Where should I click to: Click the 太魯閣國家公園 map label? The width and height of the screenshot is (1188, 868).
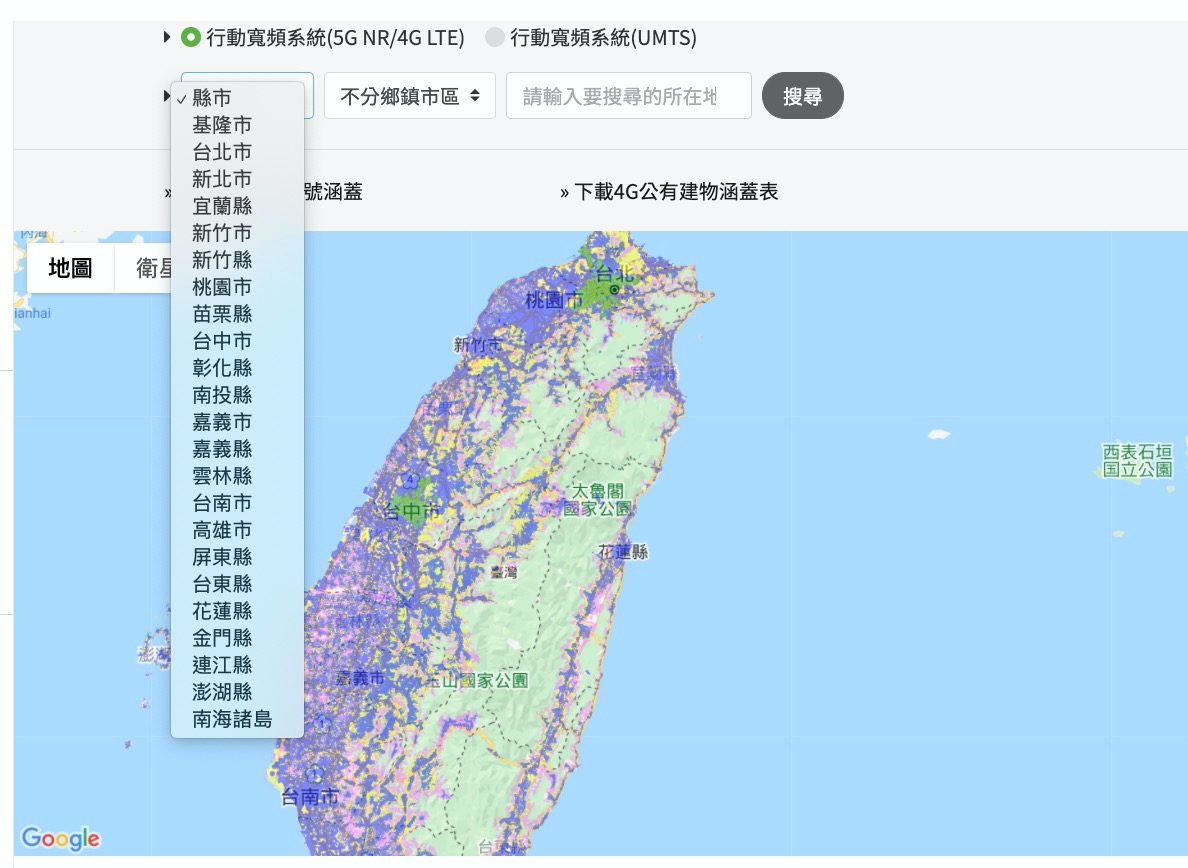598,500
